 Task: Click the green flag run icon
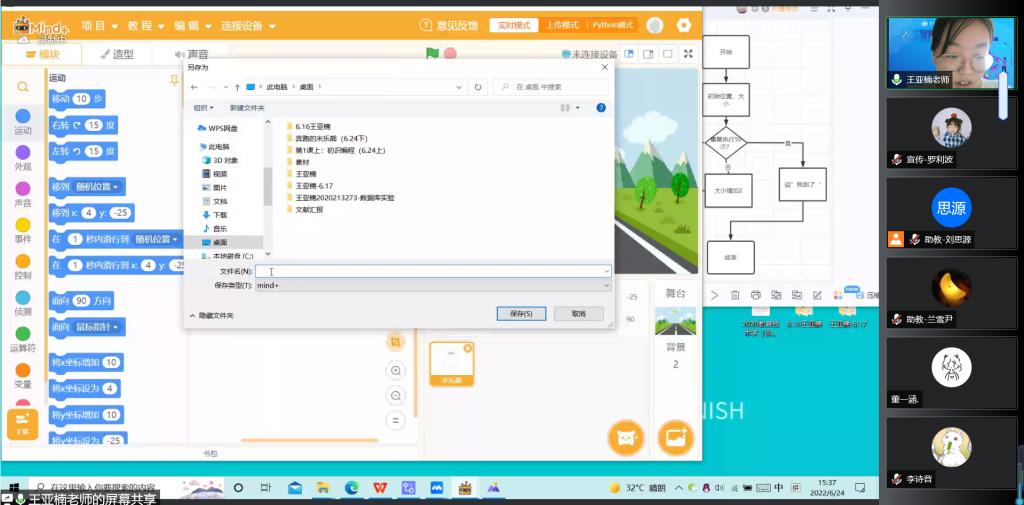click(432, 54)
